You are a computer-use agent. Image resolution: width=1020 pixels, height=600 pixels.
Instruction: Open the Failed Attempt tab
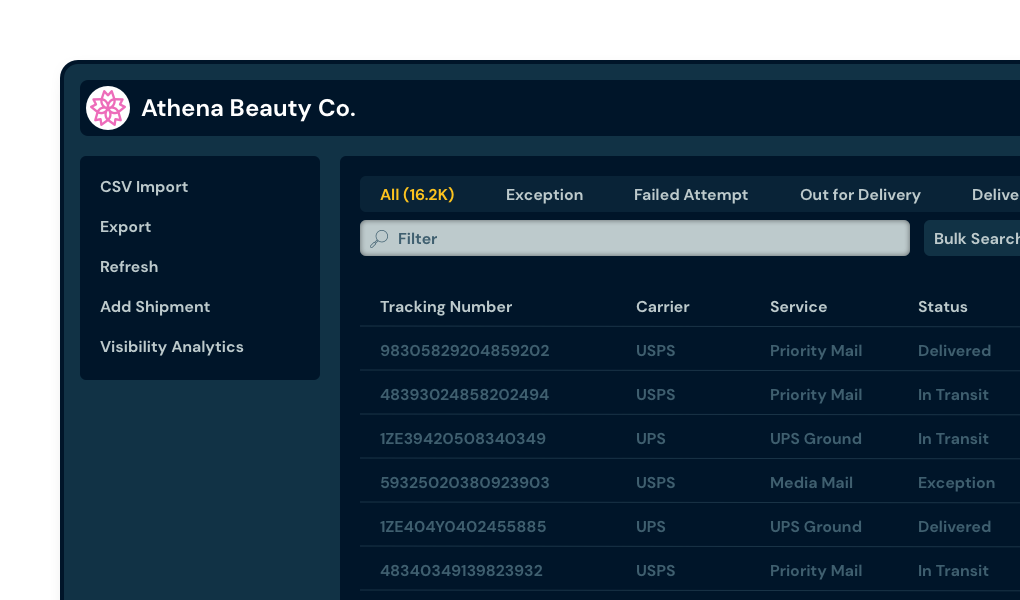pyautogui.click(x=690, y=194)
